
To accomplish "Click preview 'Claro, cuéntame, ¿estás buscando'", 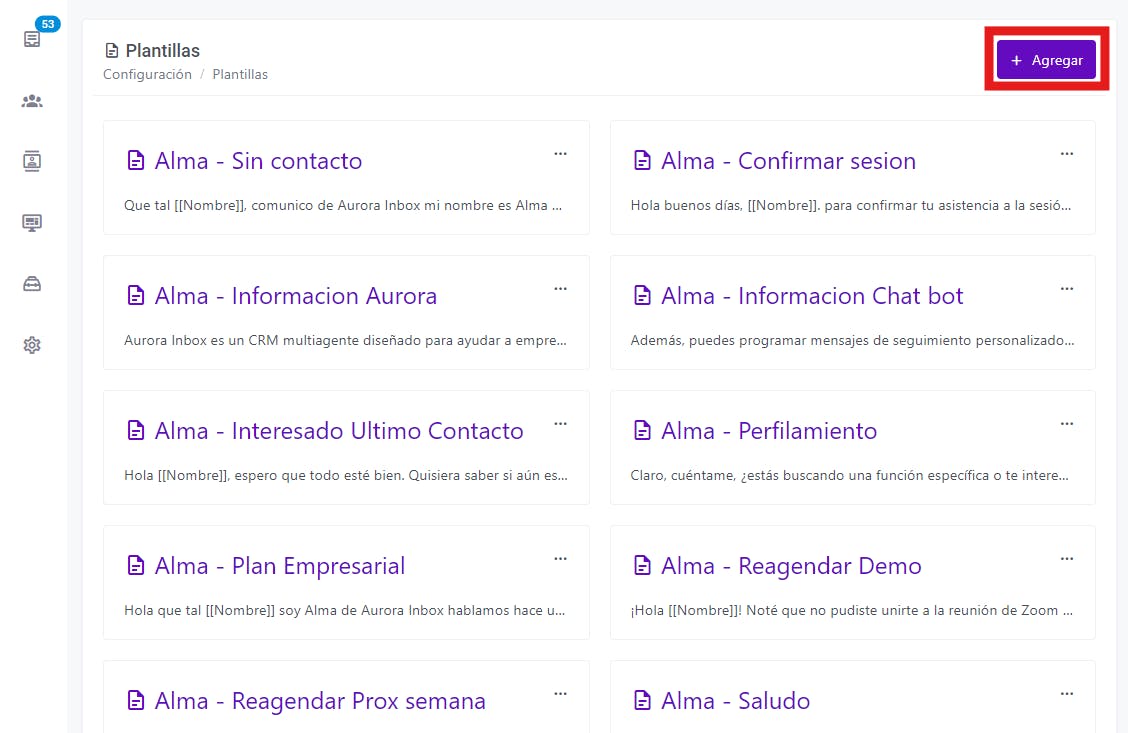I will point(850,475).
